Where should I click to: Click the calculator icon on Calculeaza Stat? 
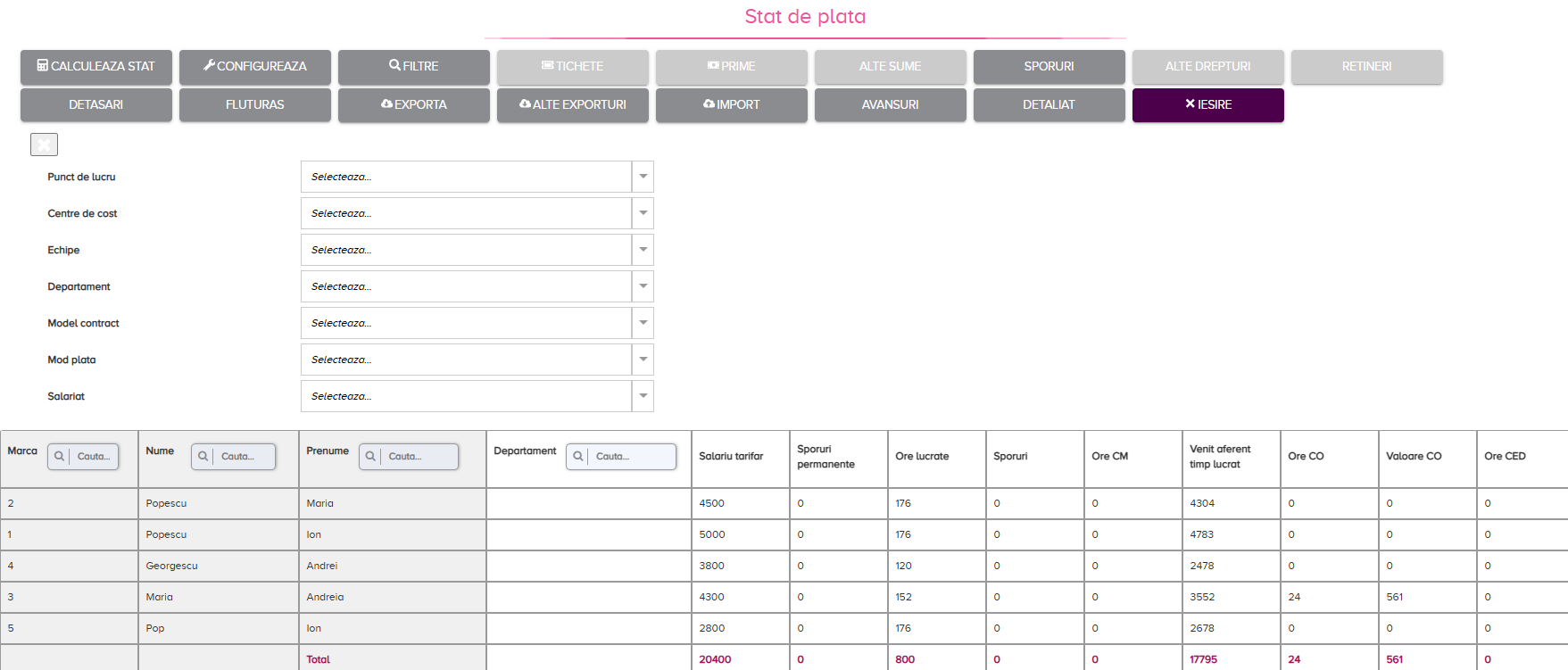click(42, 65)
